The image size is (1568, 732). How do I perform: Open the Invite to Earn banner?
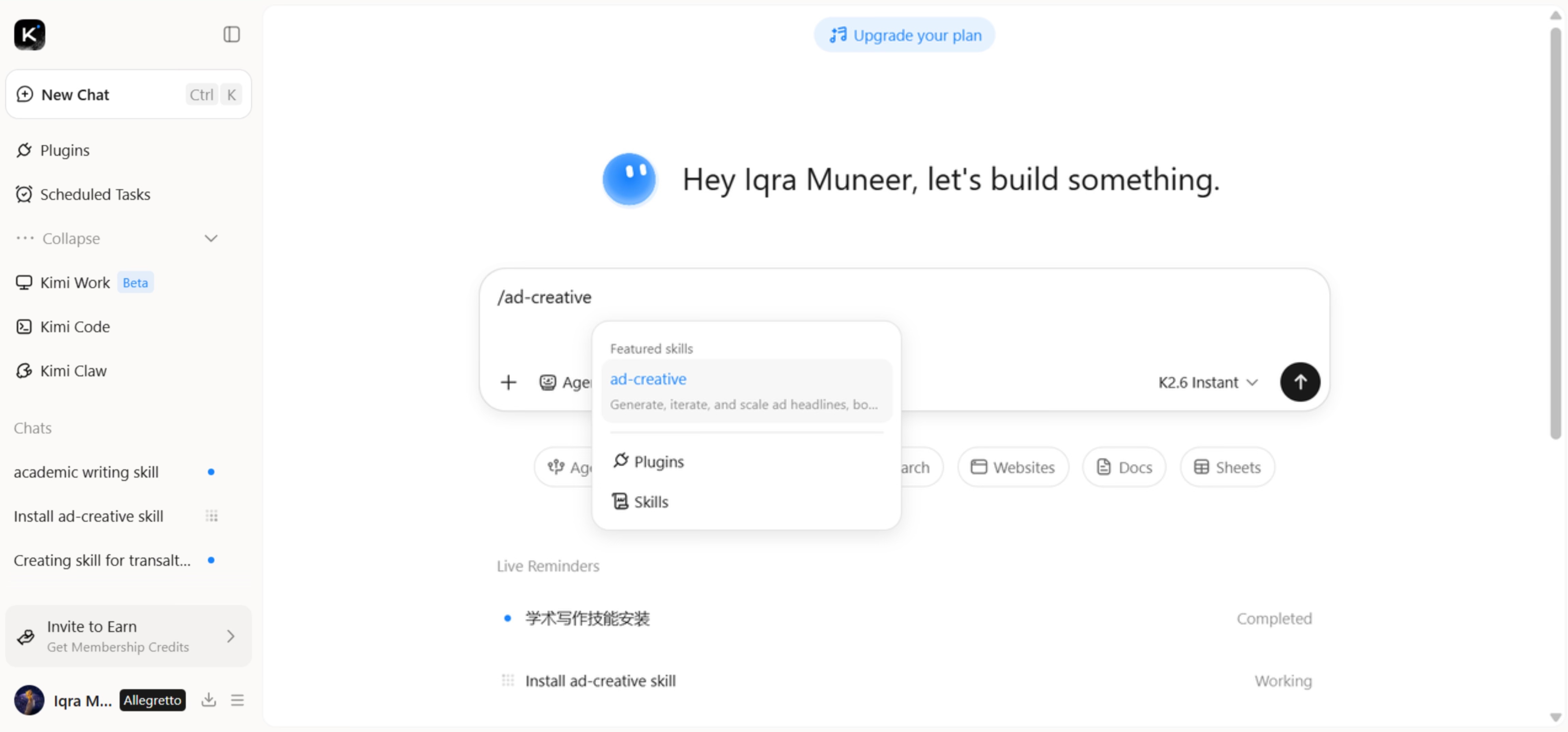tap(128, 636)
